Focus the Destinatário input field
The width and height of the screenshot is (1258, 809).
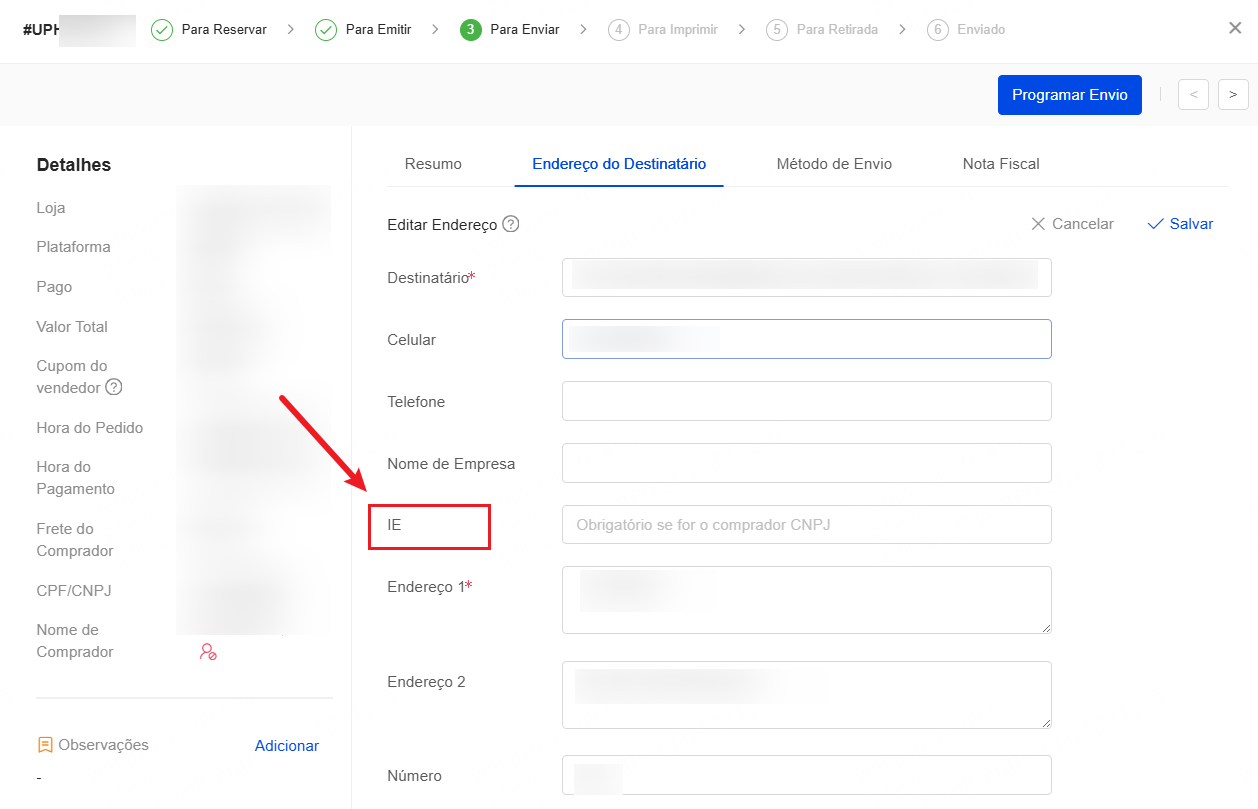(807, 277)
